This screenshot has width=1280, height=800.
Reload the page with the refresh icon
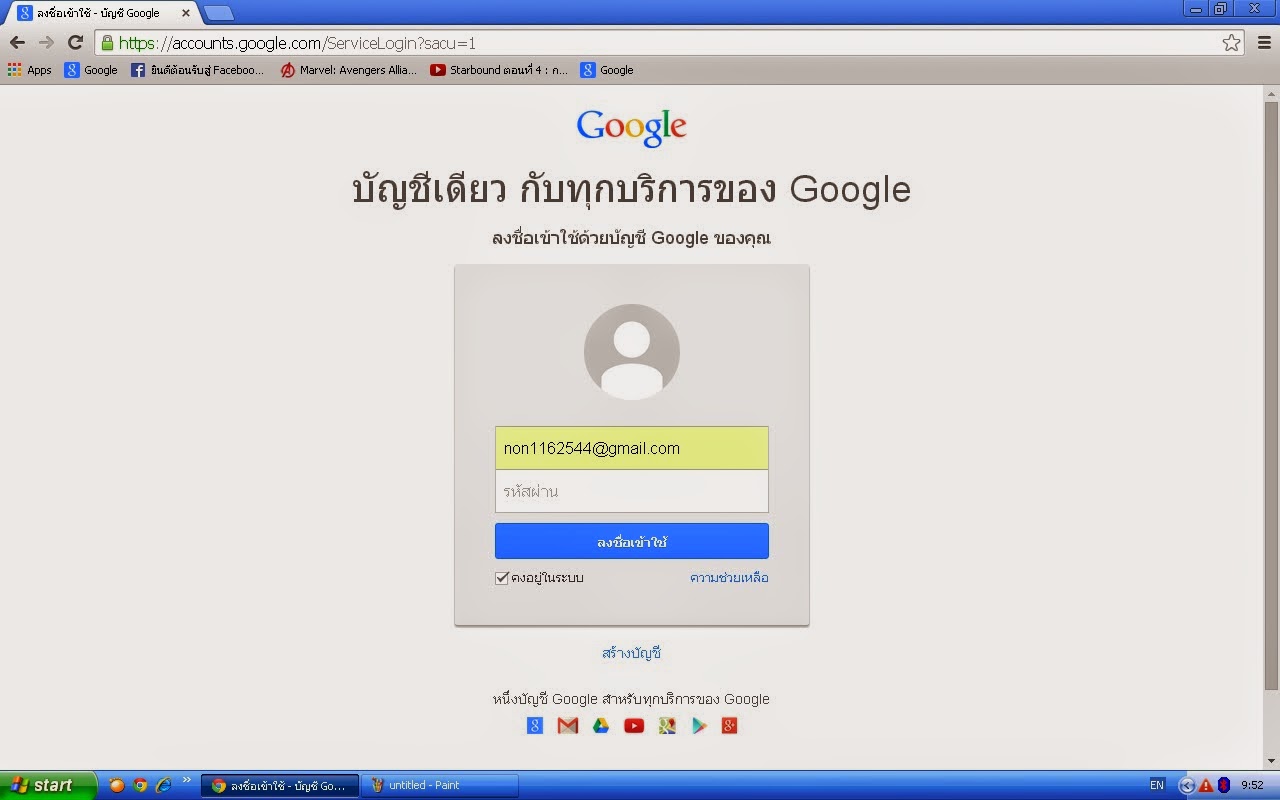[x=75, y=42]
